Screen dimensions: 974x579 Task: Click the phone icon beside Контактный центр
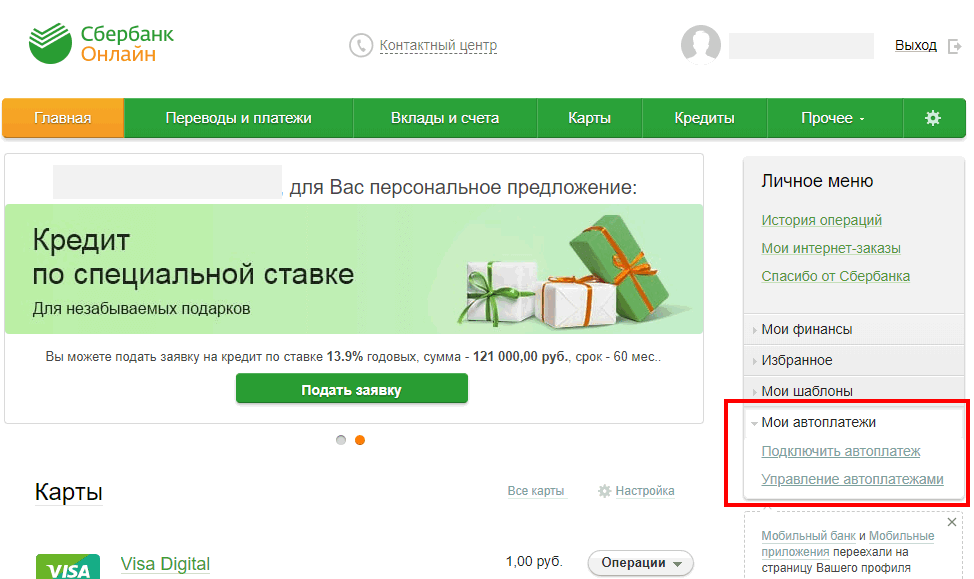(x=360, y=45)
